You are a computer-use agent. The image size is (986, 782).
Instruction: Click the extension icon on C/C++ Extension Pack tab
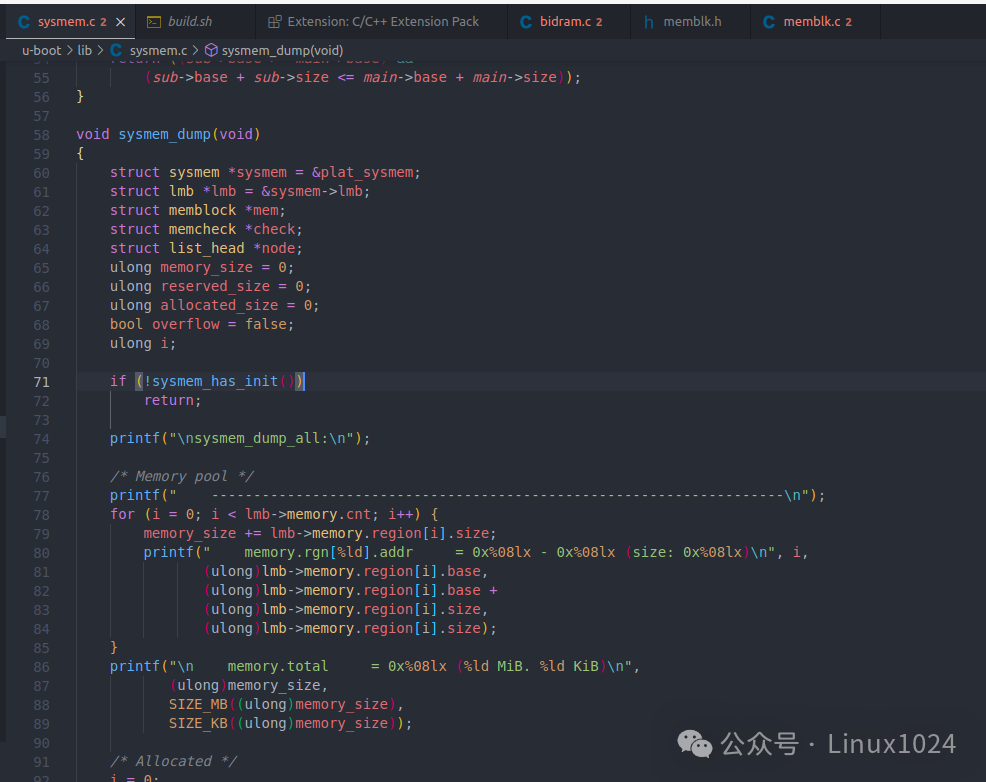click(275, 21)
